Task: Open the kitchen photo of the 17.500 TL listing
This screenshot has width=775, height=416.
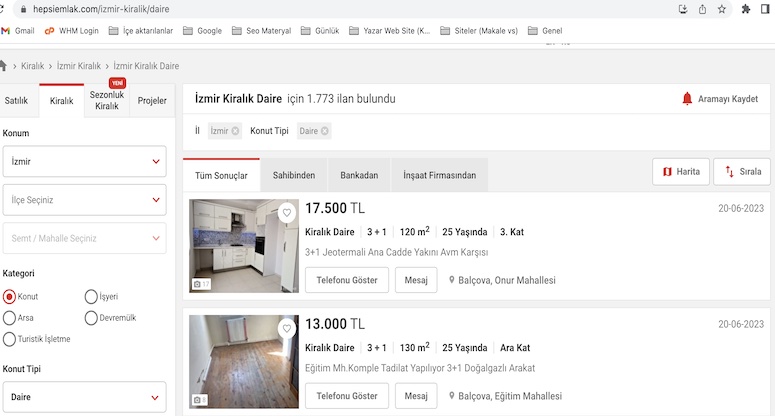Action: 244,246
